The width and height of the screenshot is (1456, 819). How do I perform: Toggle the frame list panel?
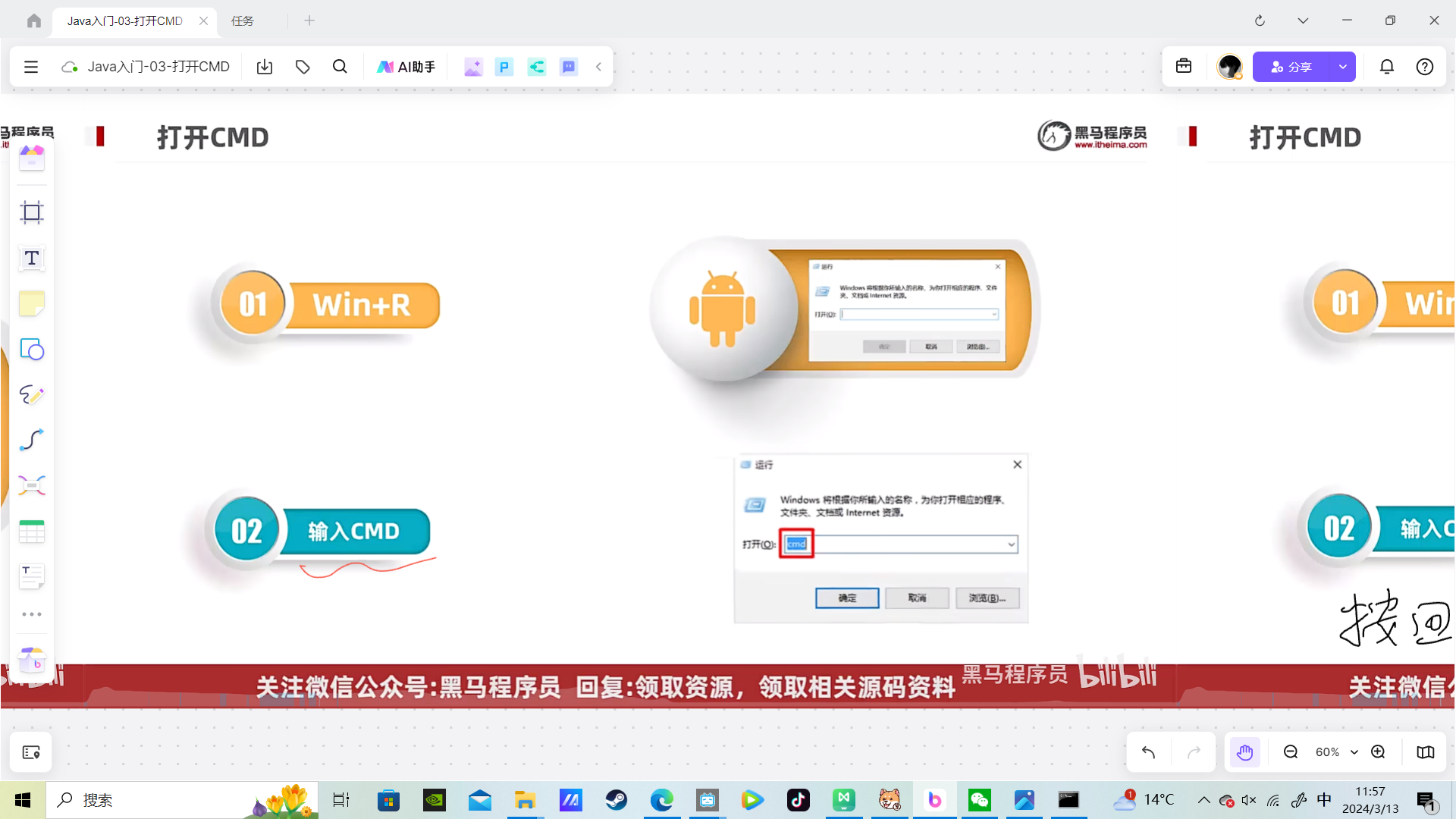31,752
